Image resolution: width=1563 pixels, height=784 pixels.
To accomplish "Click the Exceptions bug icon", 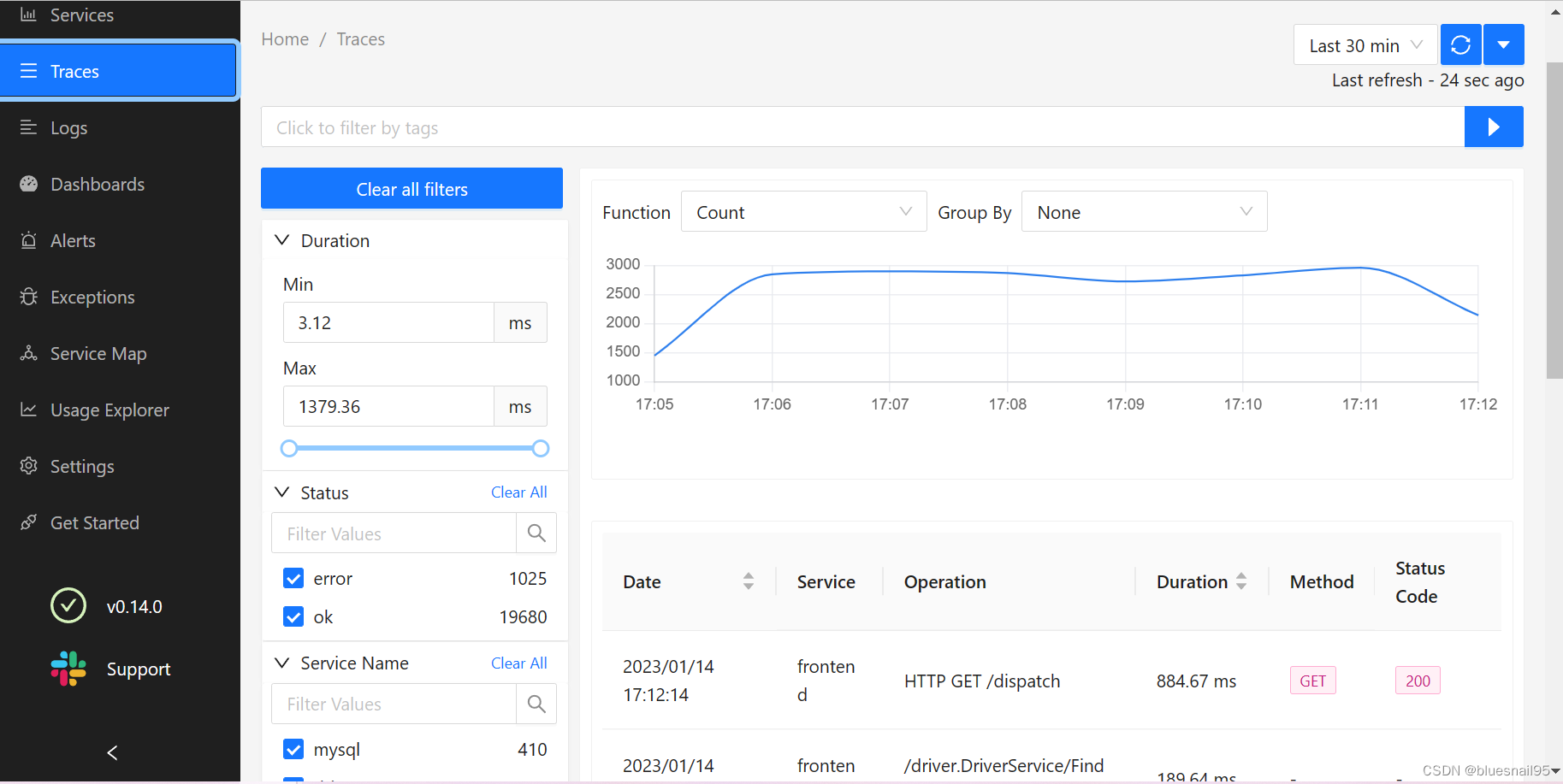I will pyautogui.click(x=28, y=297).
